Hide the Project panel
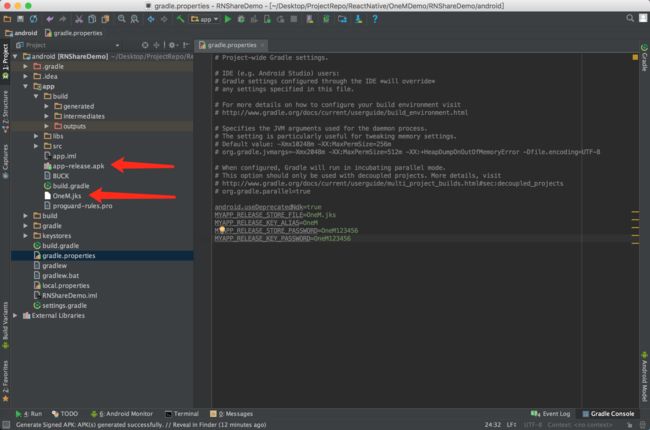The image size is (650, 430). pyautogui.click(x=186, y=45)
